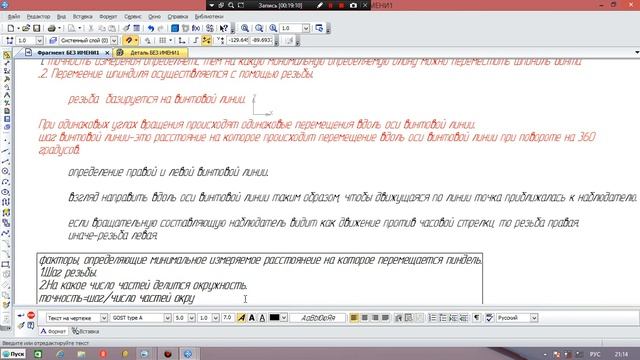Align text to the right

(375, 318)
